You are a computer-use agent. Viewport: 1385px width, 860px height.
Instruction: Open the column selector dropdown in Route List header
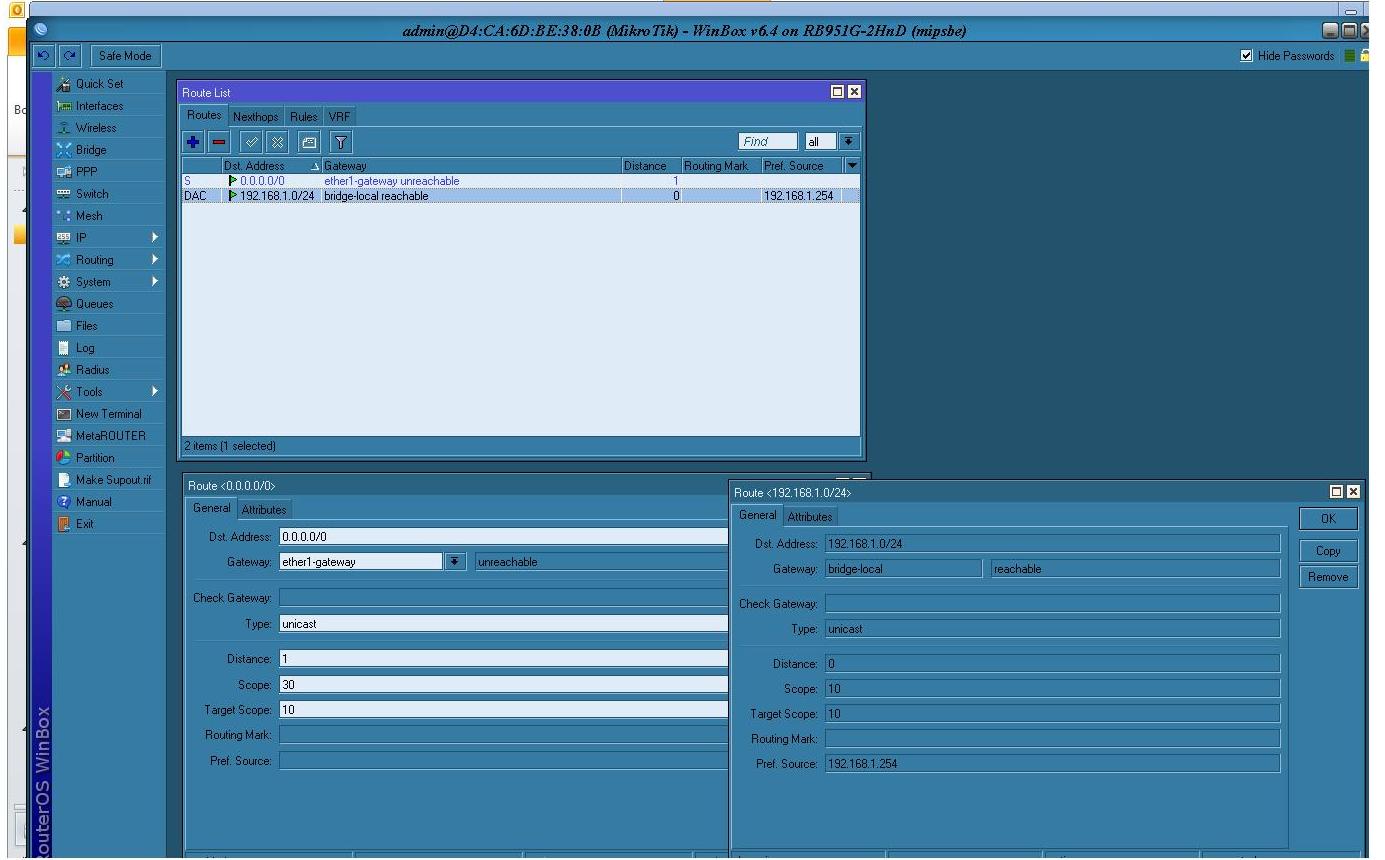point(851,166)
